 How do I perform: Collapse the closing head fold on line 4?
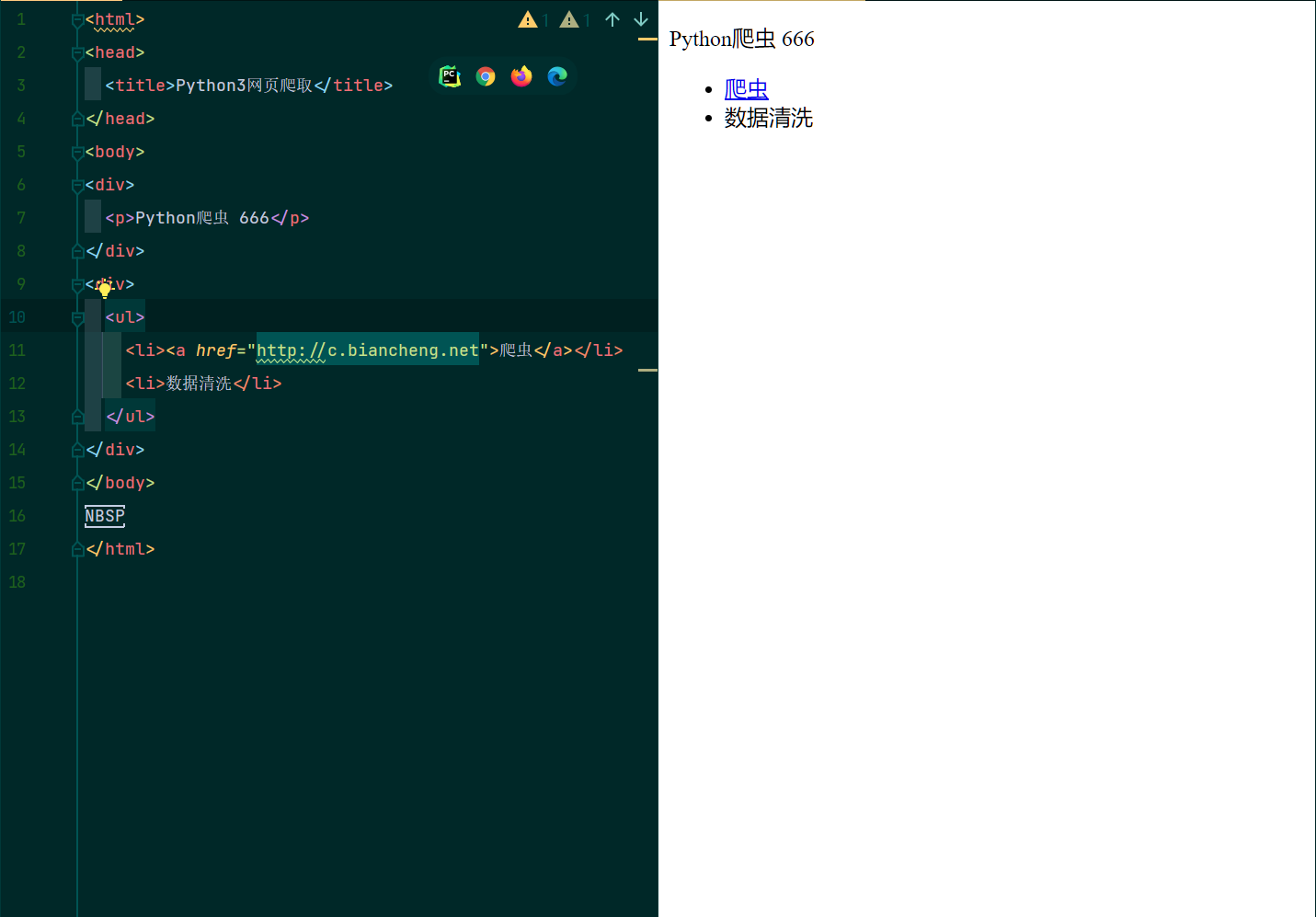[78, 119]
